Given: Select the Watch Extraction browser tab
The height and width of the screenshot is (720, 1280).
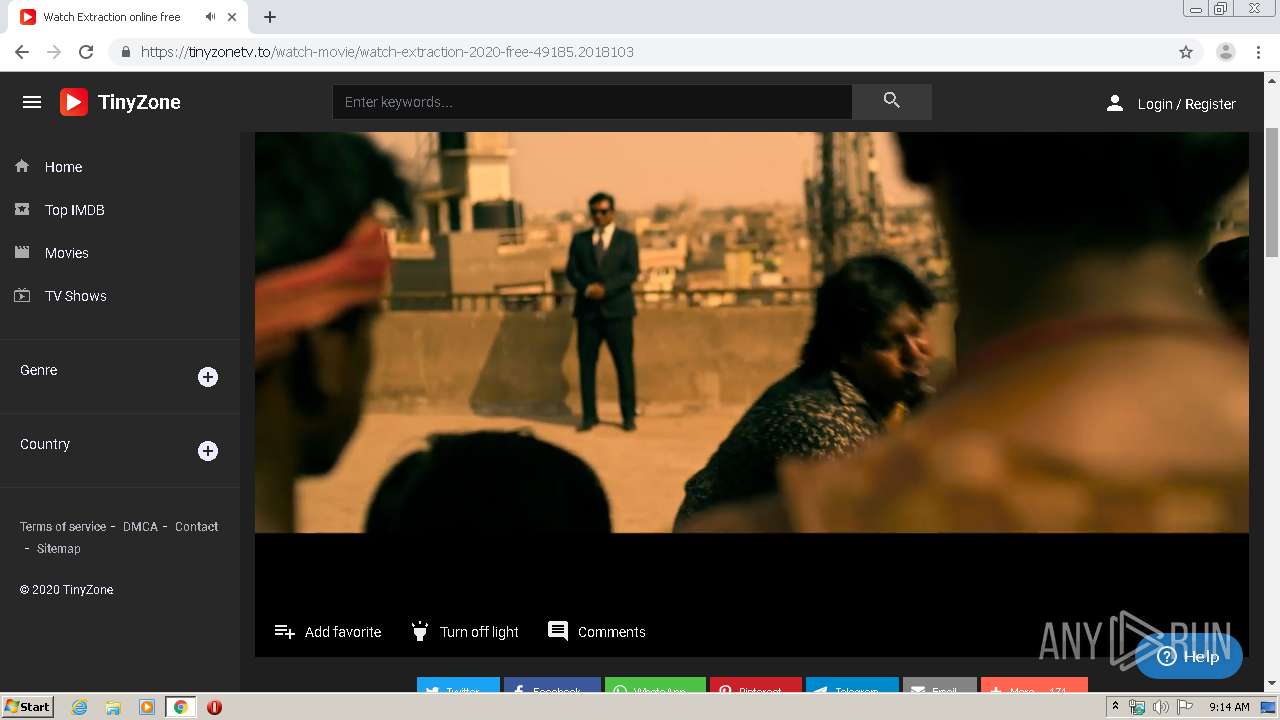Looking at the screenshot, I should pyautogui.click(x=130, y=17).
